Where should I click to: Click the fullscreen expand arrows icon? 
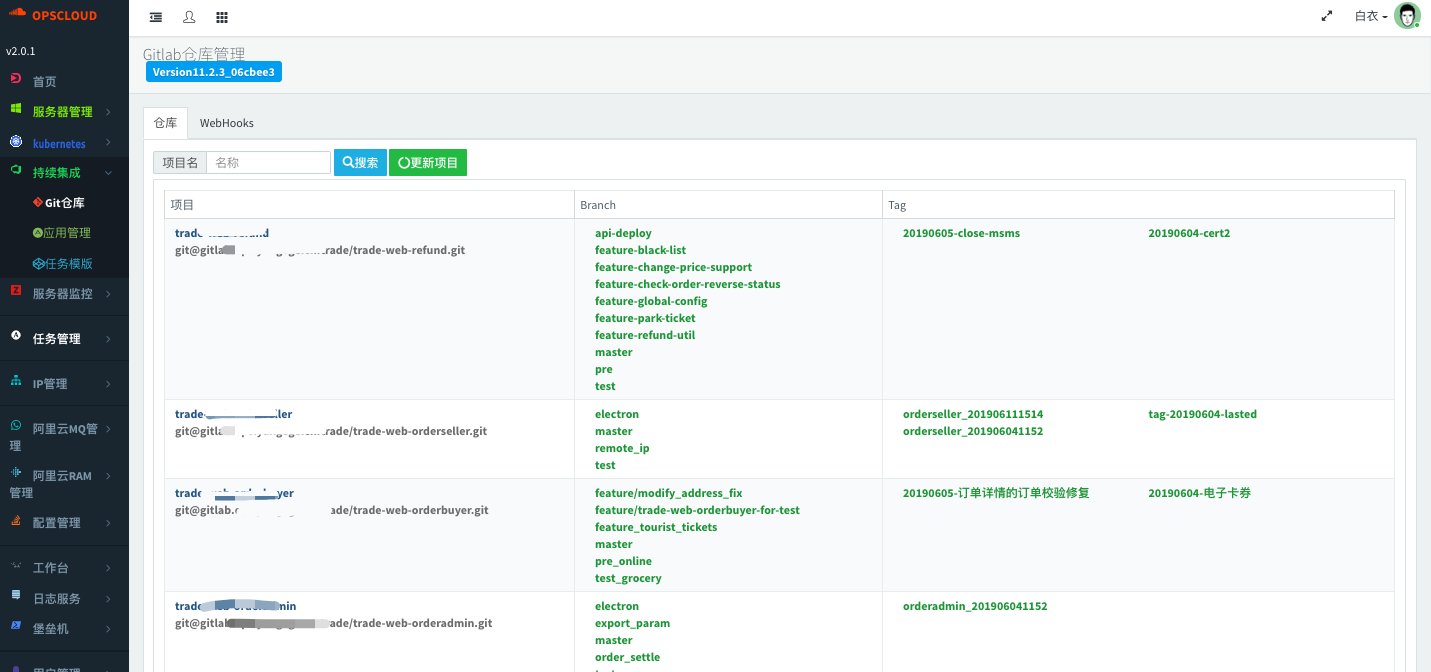[1327, 16]
